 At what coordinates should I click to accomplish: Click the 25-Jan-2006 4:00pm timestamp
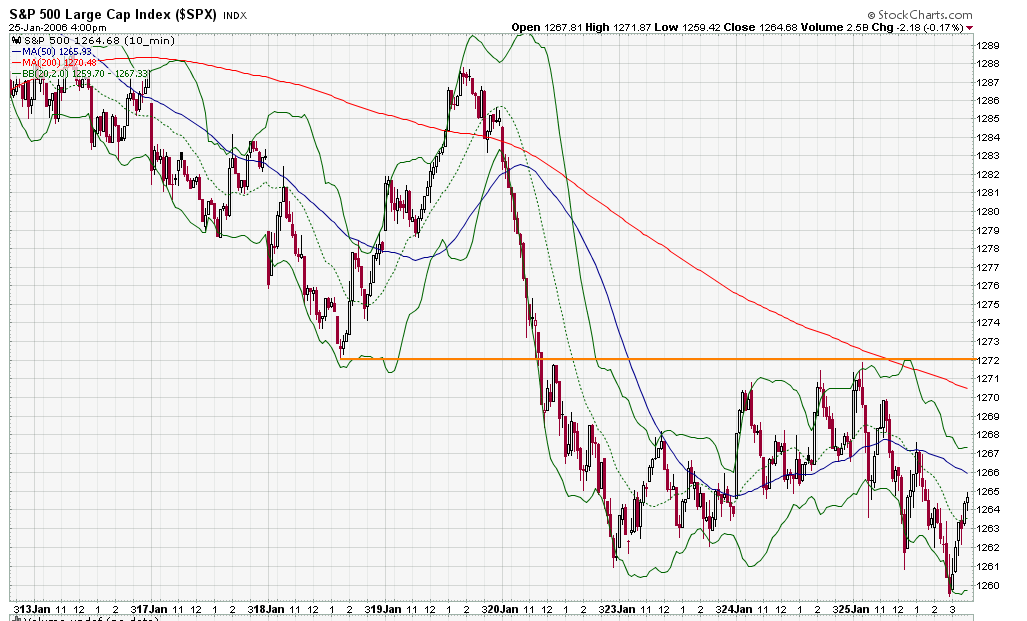click(x=58, y=28)
